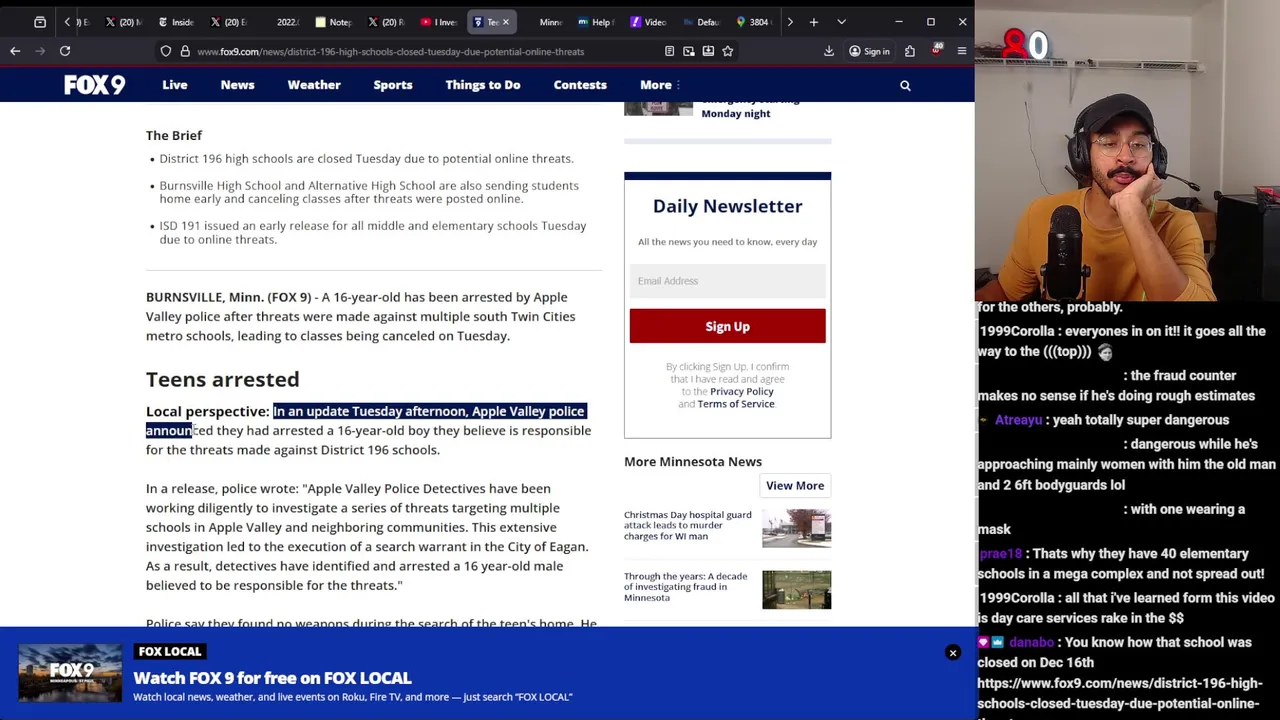This screenshot has width=1280, height=720.
Task: Click The Brief heading
Action: pos(174,135)
